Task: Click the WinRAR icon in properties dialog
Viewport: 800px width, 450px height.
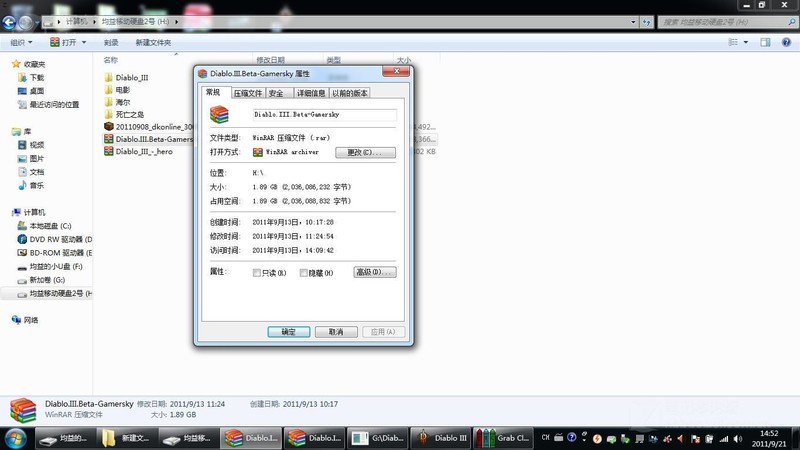Action: 219,115
